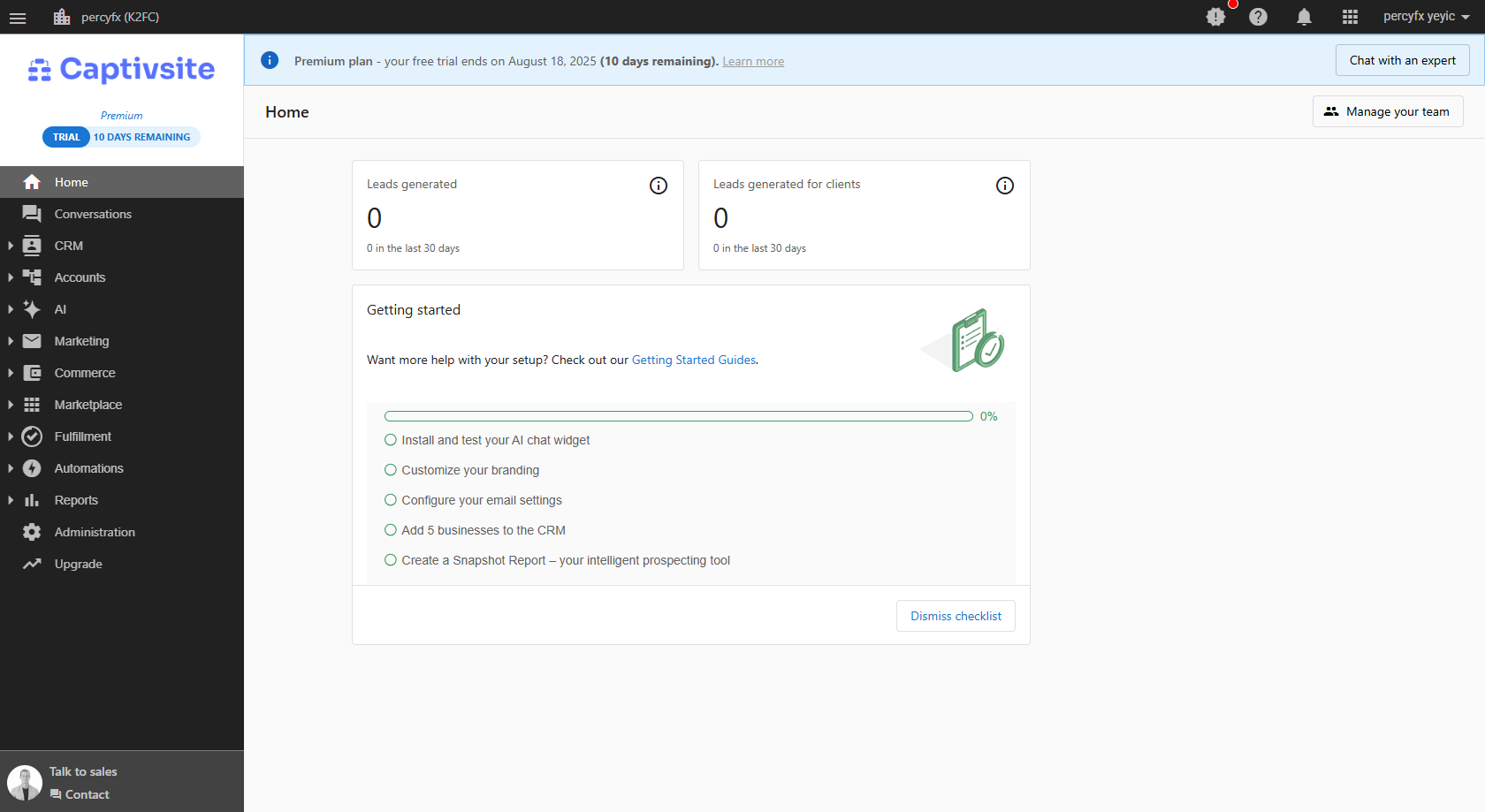Click info icon on Leads generated for clients
This screenshot has width=1485, height=812.
coord(1005,186)
